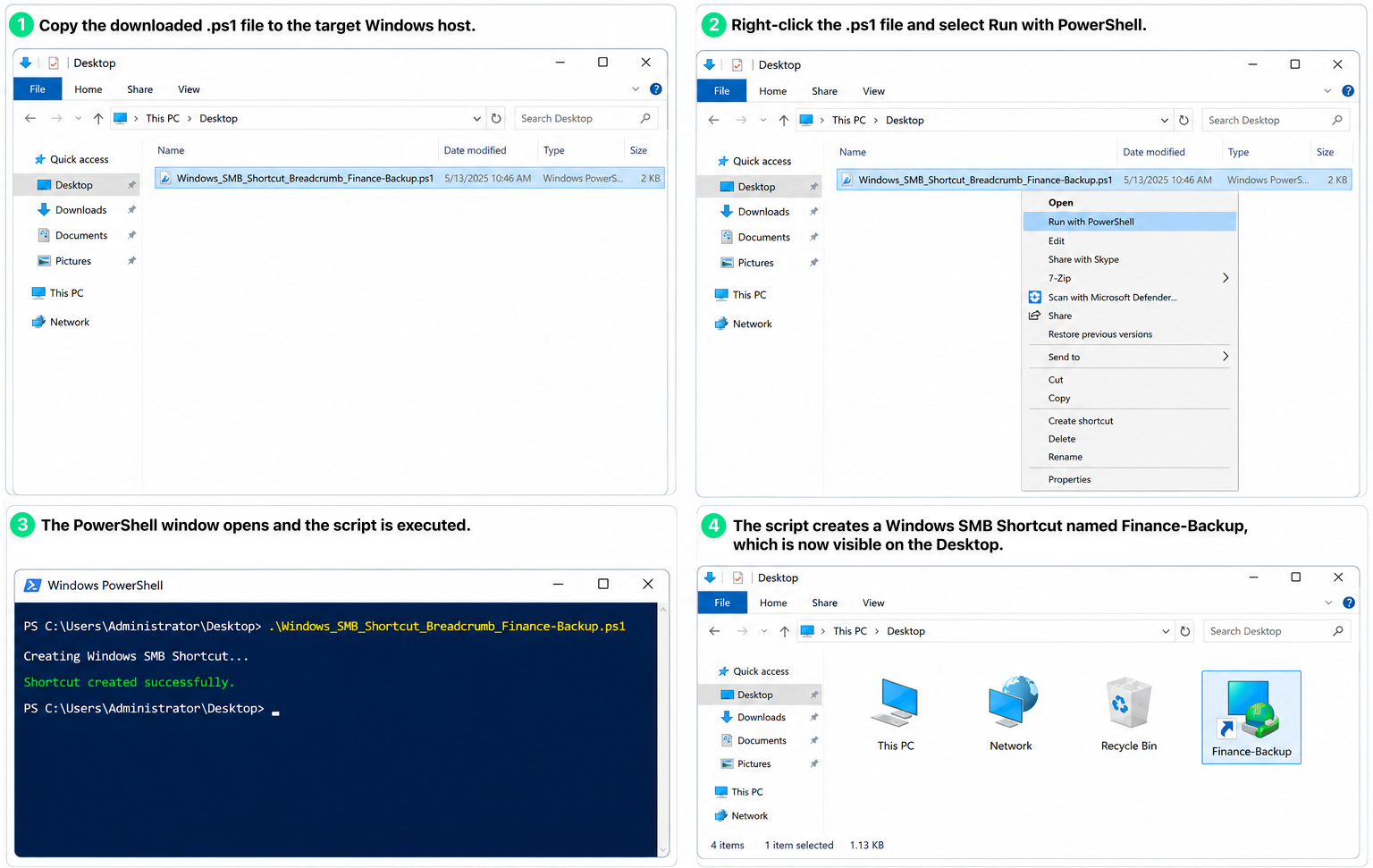Click refresh icon in step 1 address bar

click(x=496, y=119)
